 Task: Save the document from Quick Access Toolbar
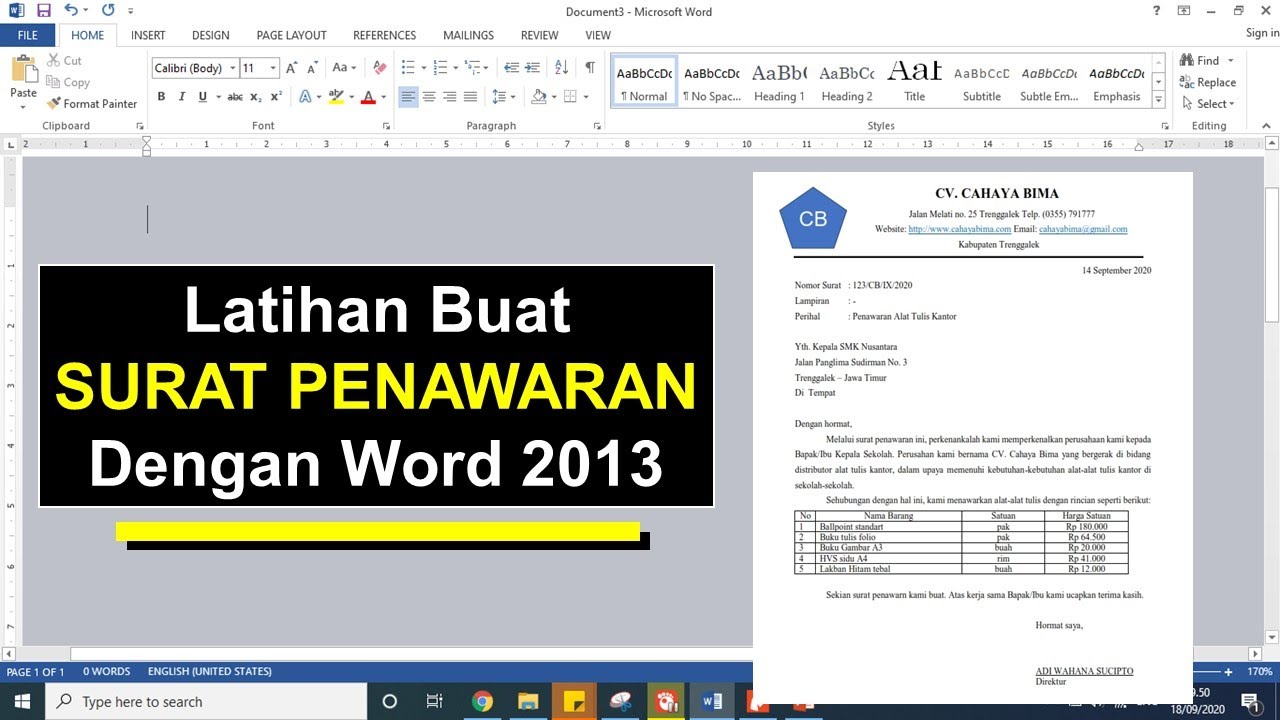tap(43, 11)
